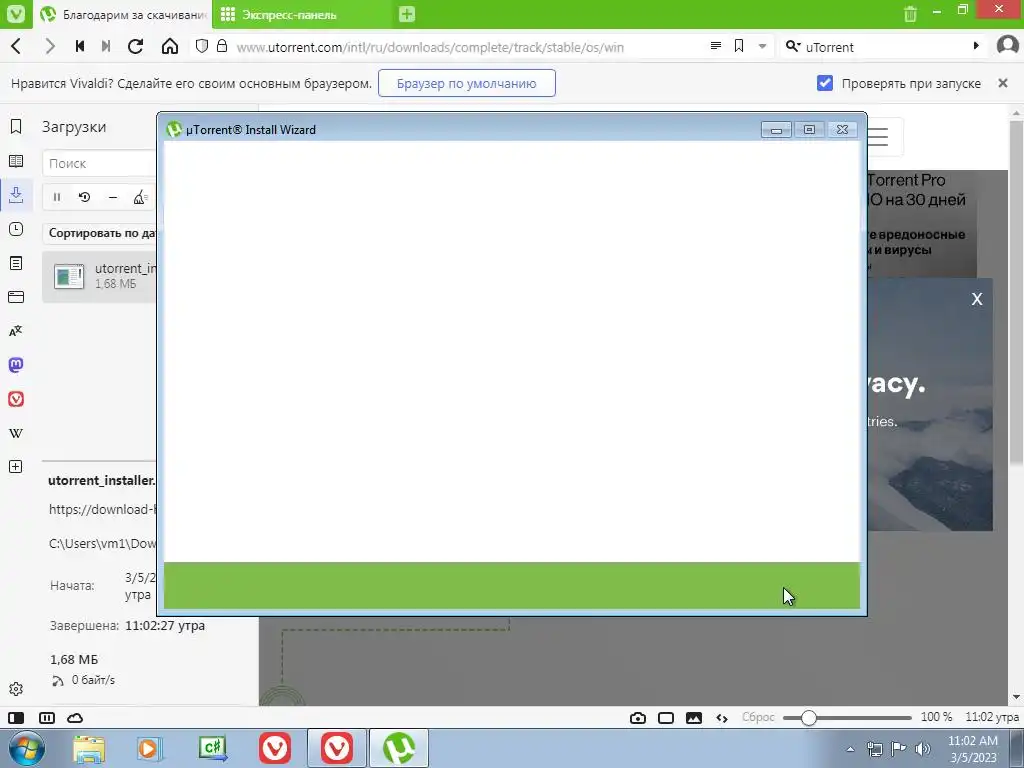1024x768 pixels.
Task: Open the Mastodon web panel
Action: tap(16, 364)
